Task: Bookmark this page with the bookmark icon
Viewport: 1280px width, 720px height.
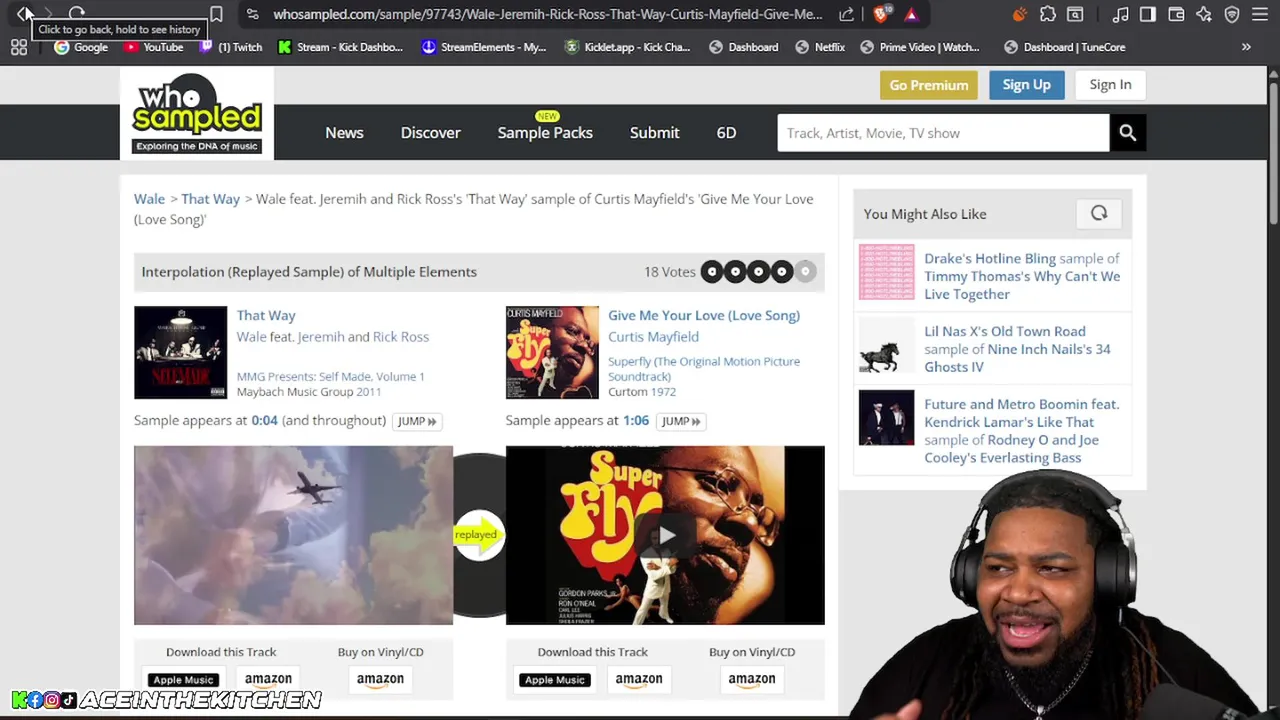Action: pos(216,14)
